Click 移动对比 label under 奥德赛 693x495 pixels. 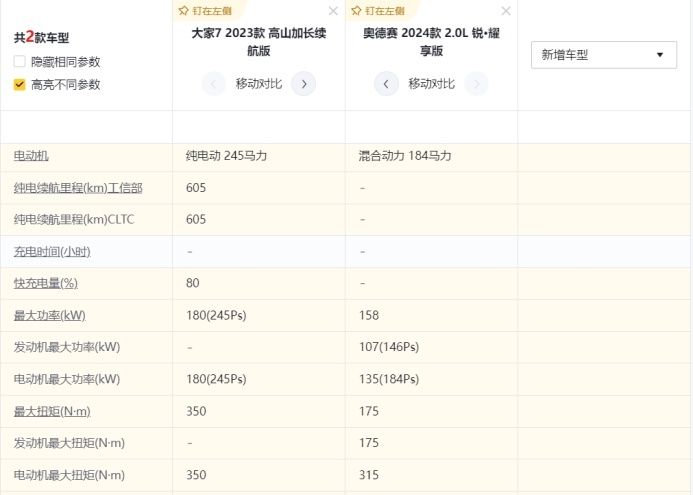coord(431,84)
